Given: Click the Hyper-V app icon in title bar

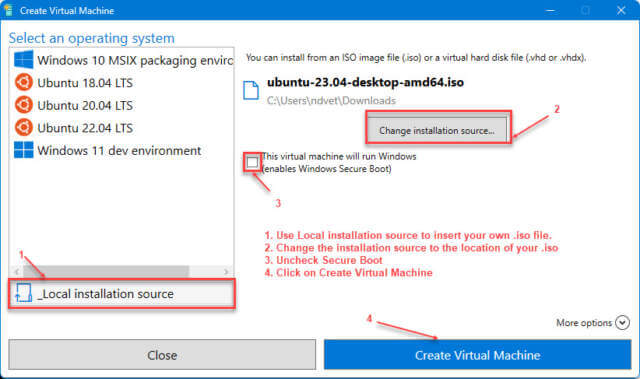Looking at the screenshot, I should [x=8, y=10].
